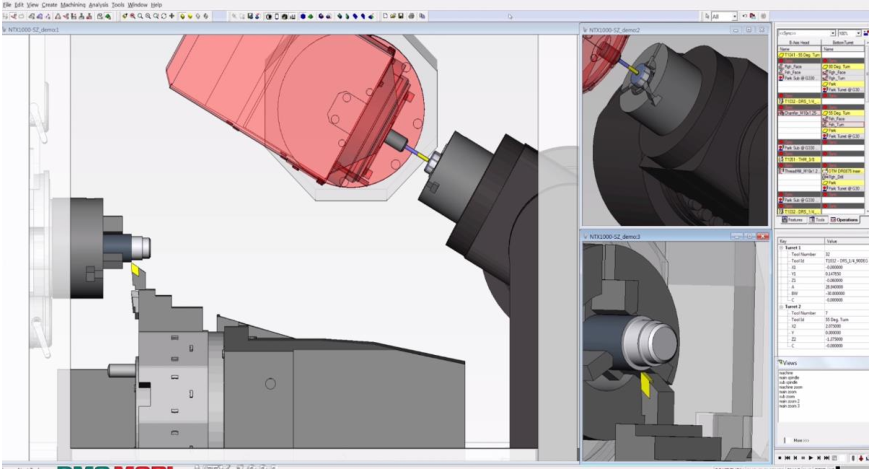The width and height of the screenshot is (874, 473).
Task: Open the Machining menu
Action: [x=72, y=5]
